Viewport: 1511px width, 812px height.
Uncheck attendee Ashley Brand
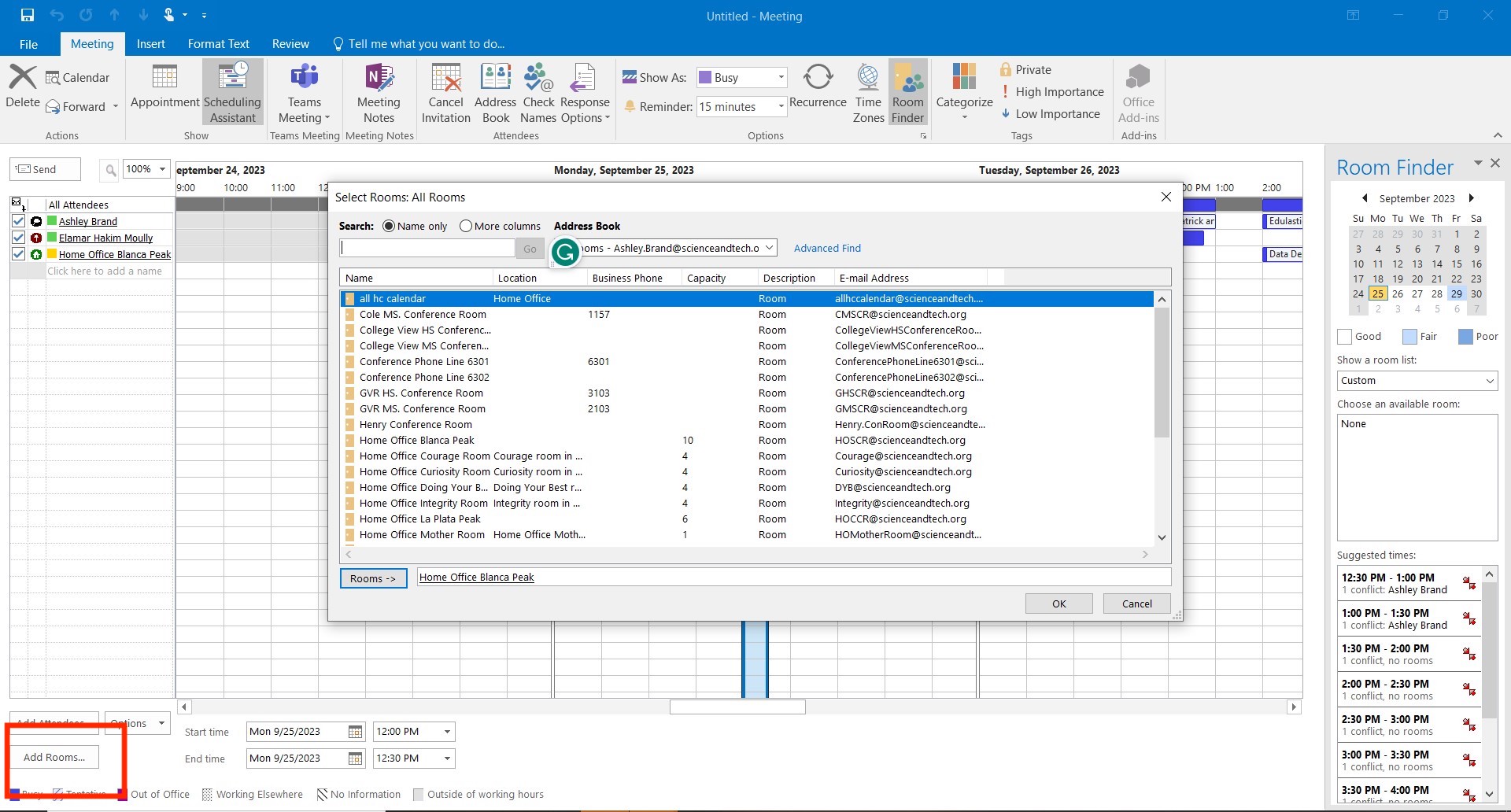tap(18, 221)
